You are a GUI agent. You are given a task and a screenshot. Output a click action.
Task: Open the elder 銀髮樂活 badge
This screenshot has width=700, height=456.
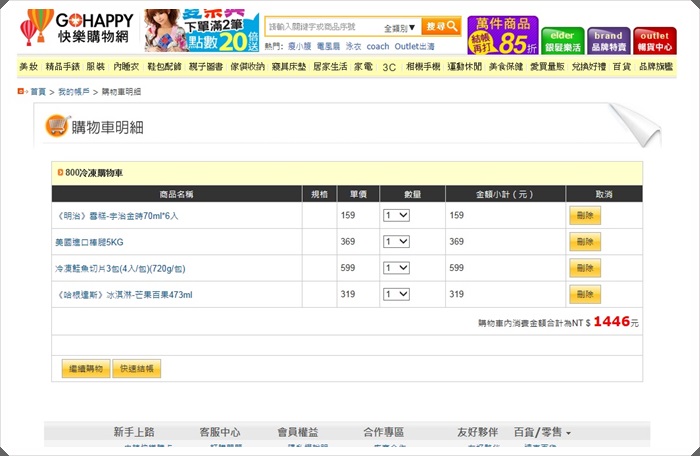(562, 40)
